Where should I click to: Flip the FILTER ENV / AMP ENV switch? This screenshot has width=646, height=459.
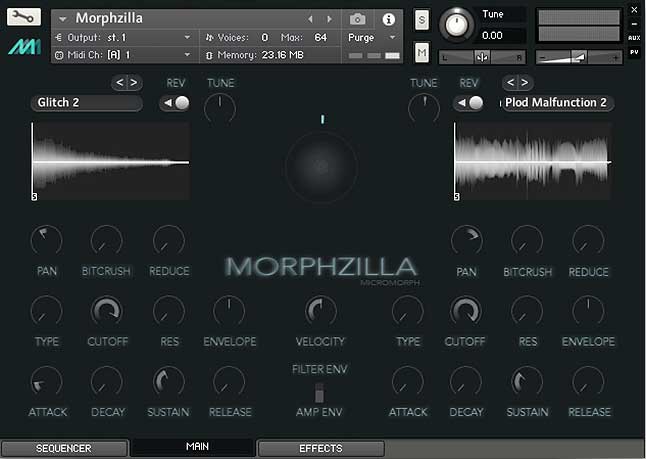pos(319,392)
